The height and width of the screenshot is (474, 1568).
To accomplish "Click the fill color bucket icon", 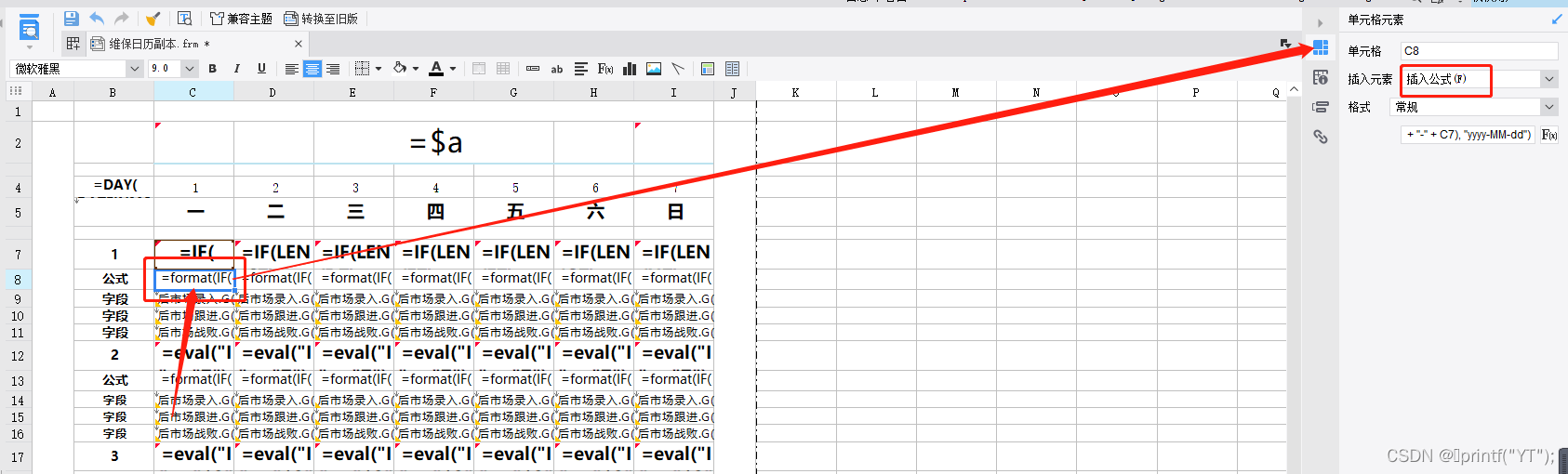I will (400, 69).
